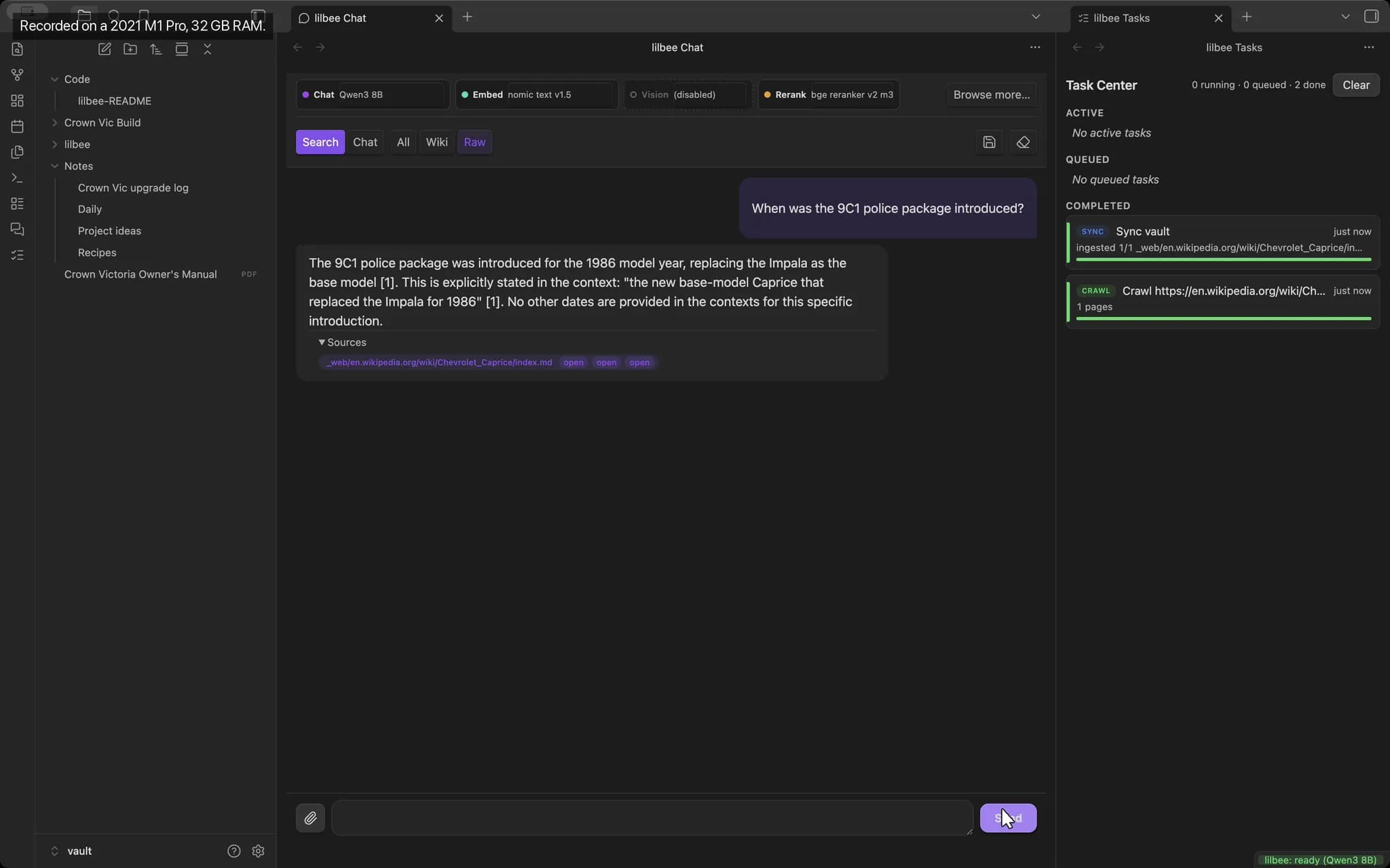Viewport: 1390px width, 868px height.
Task: Select the Raw source filter
Action: 474,142
